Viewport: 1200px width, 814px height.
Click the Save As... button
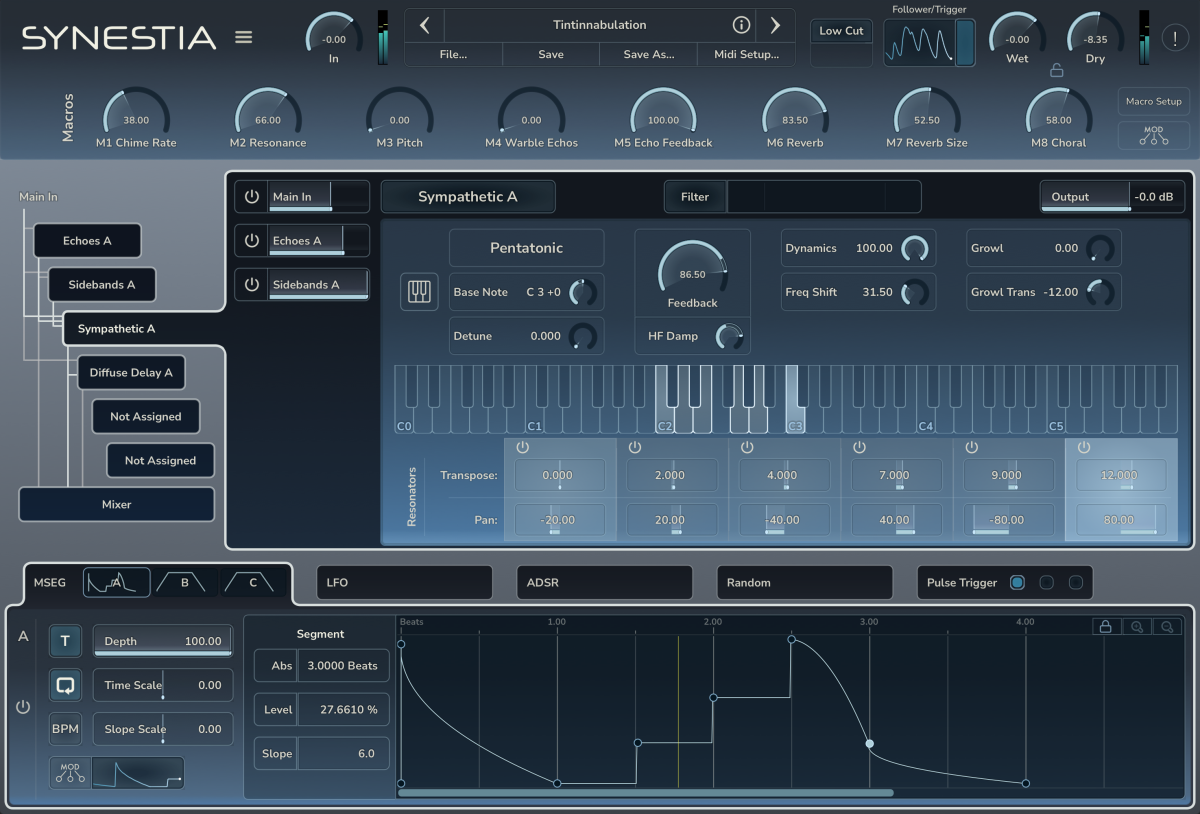[x=649, y=55]
